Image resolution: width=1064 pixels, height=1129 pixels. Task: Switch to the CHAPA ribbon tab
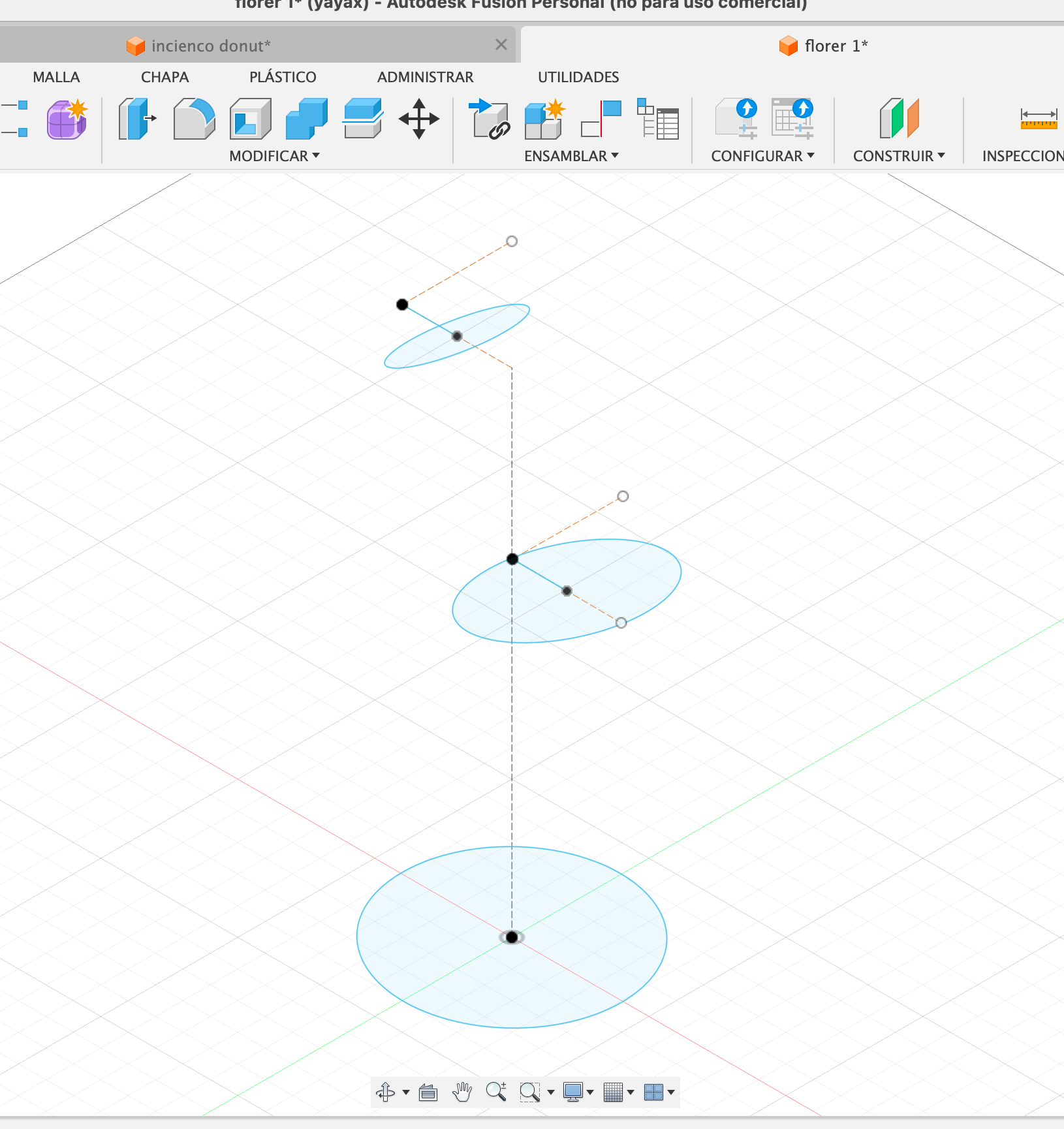point(164,77)
